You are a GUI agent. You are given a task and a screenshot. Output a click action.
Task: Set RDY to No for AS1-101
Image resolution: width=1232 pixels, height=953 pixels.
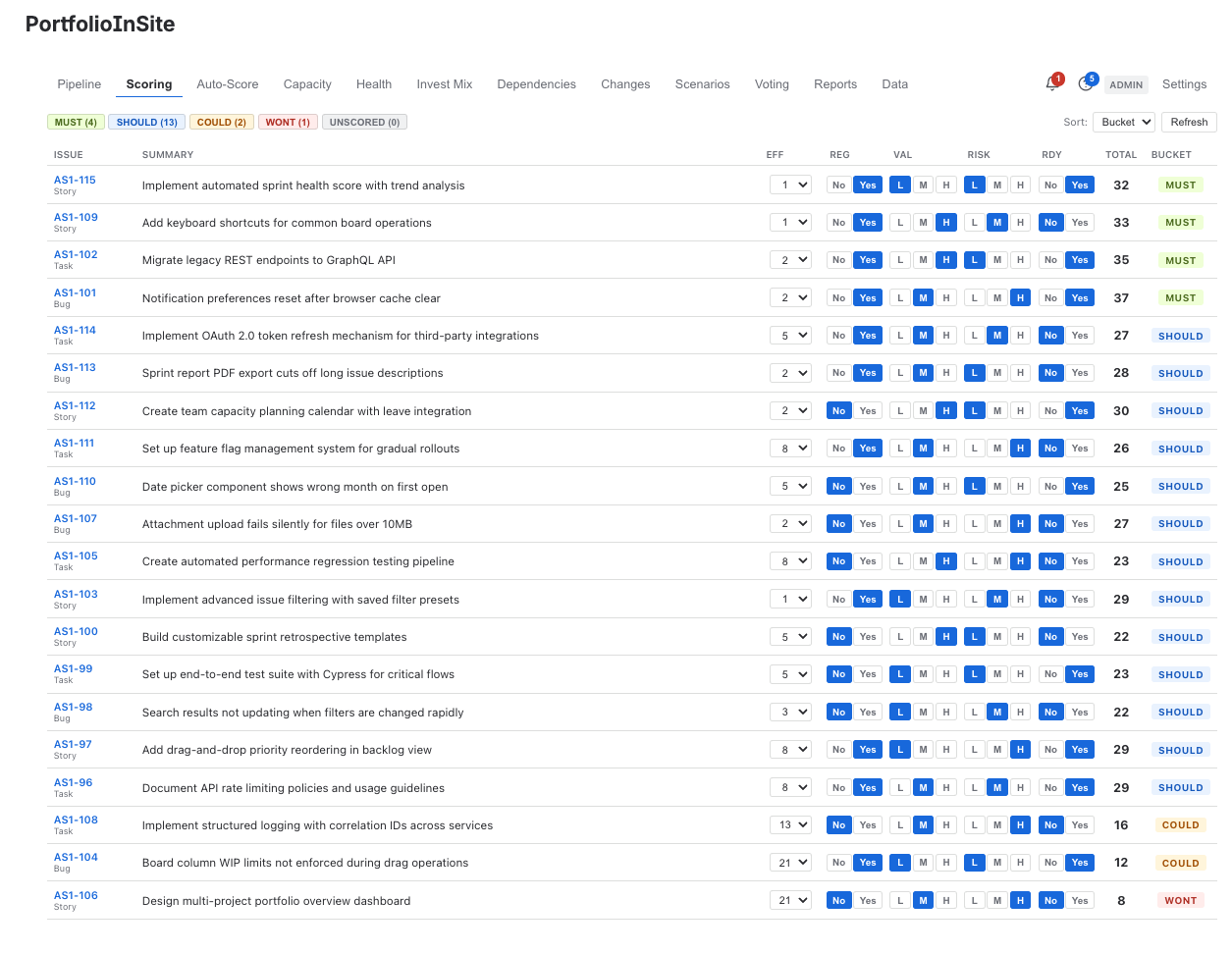pos(1050,297)
